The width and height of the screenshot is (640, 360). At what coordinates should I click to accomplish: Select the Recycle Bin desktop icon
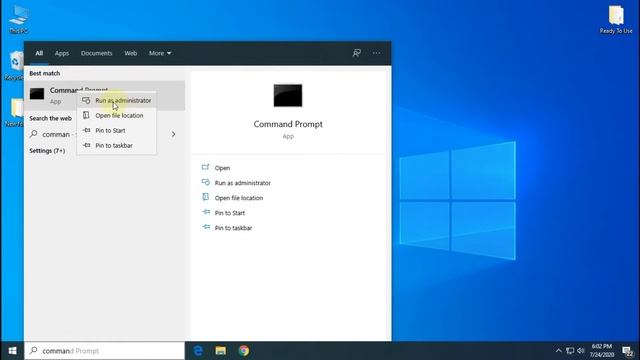click(15, 65)
